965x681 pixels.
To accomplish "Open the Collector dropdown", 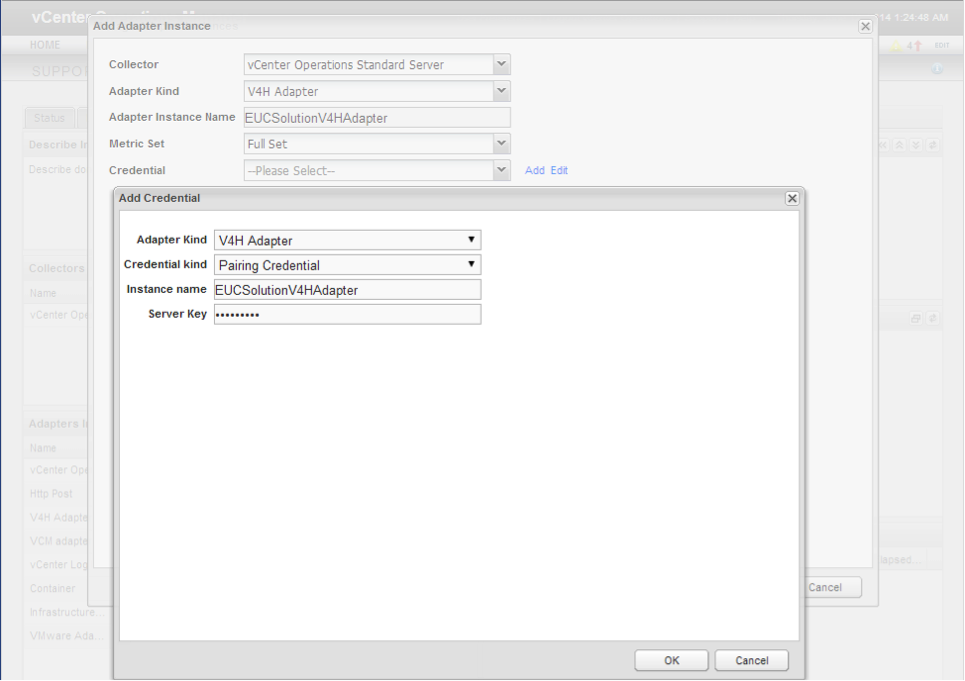I will (x=502, y=64).
